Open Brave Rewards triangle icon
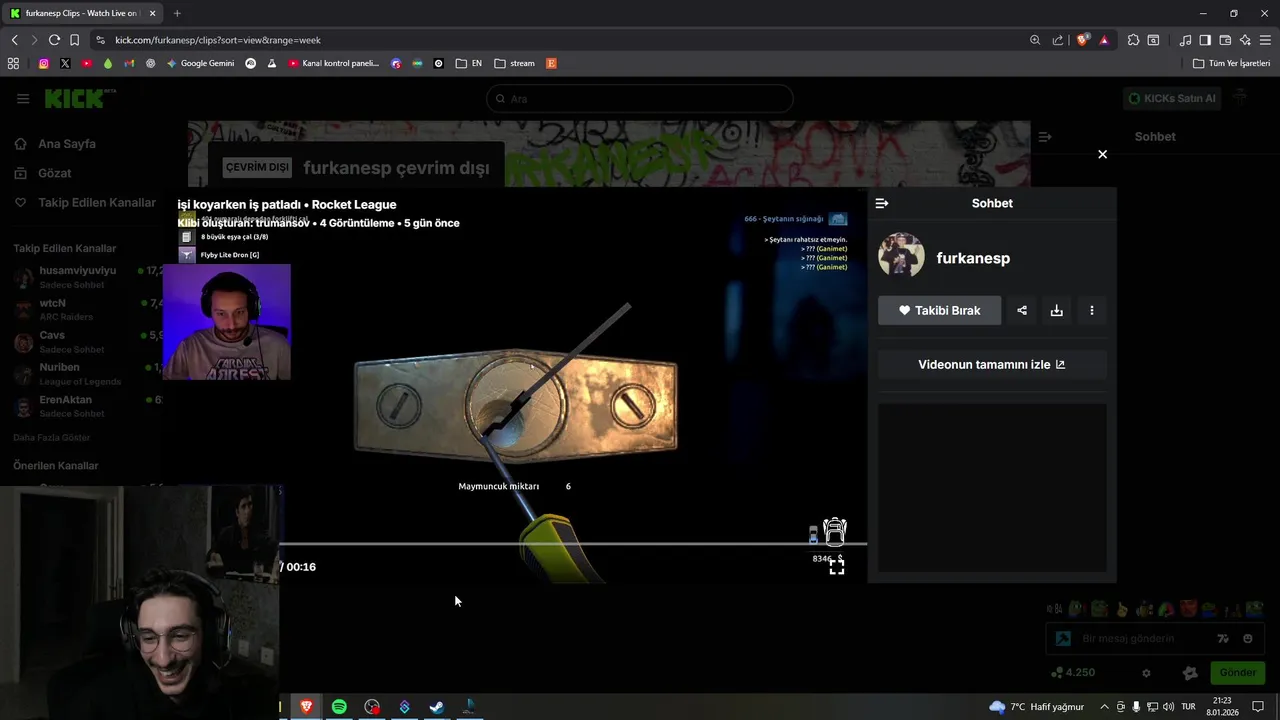 pos(1104,40)
